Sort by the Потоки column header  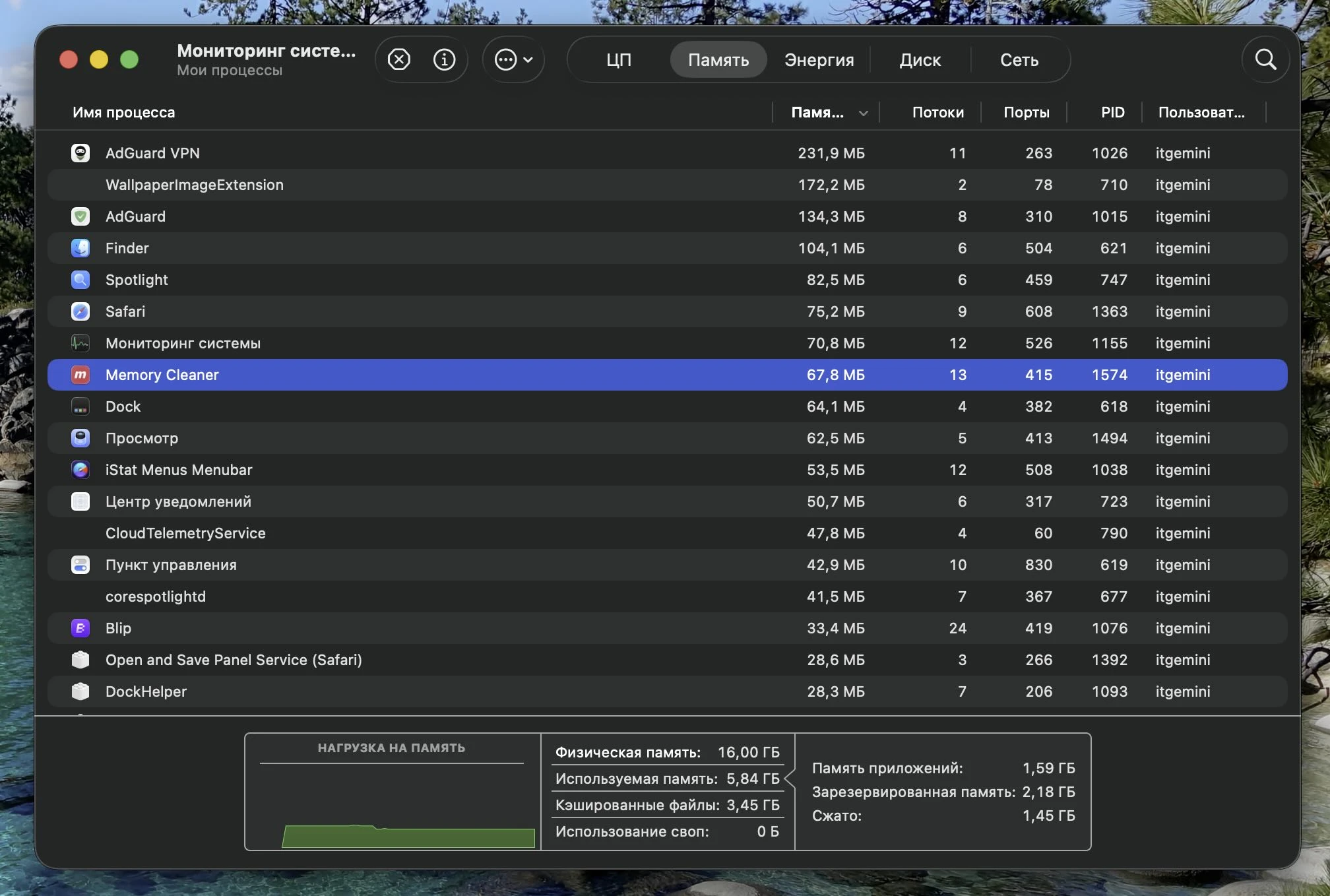tap(937, 112)
